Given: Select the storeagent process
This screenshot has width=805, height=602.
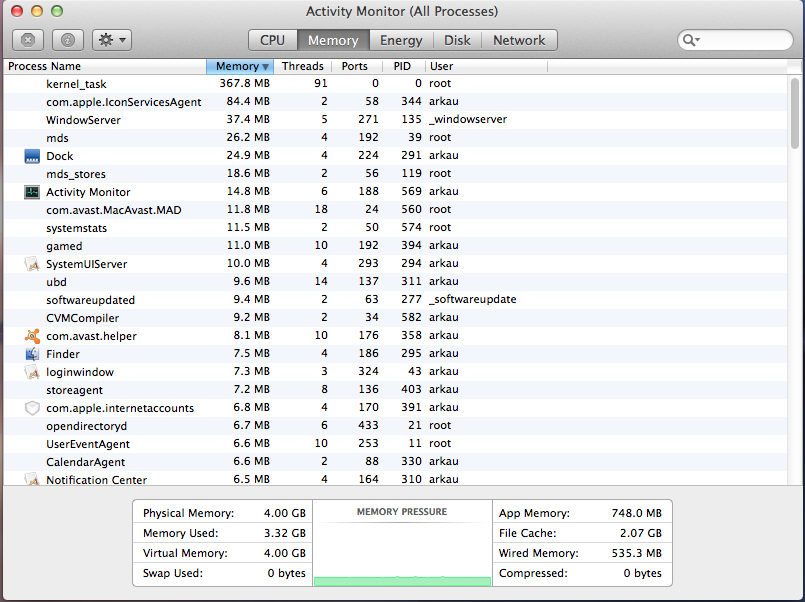Looking at the screenshot, I should [x=395, y=390].
